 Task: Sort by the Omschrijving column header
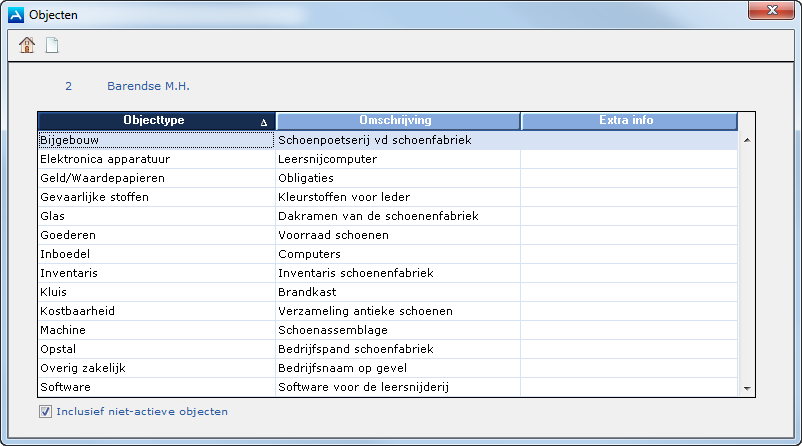(x=397, y=121)
